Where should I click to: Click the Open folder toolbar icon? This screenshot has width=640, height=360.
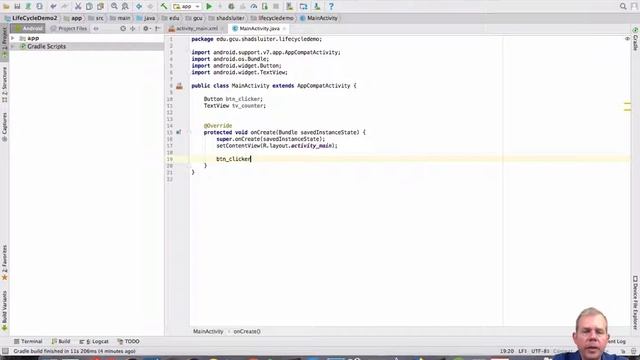(x=7, y=7)
